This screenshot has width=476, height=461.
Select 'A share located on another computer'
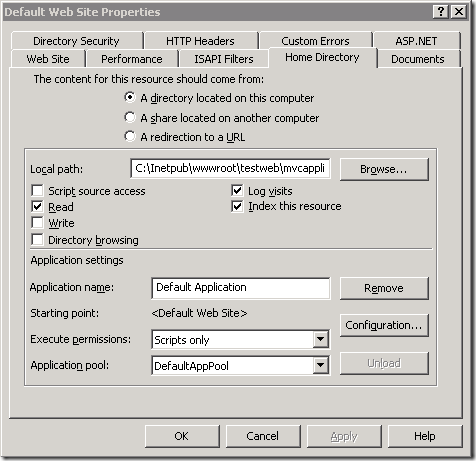[x=130, y=117]
